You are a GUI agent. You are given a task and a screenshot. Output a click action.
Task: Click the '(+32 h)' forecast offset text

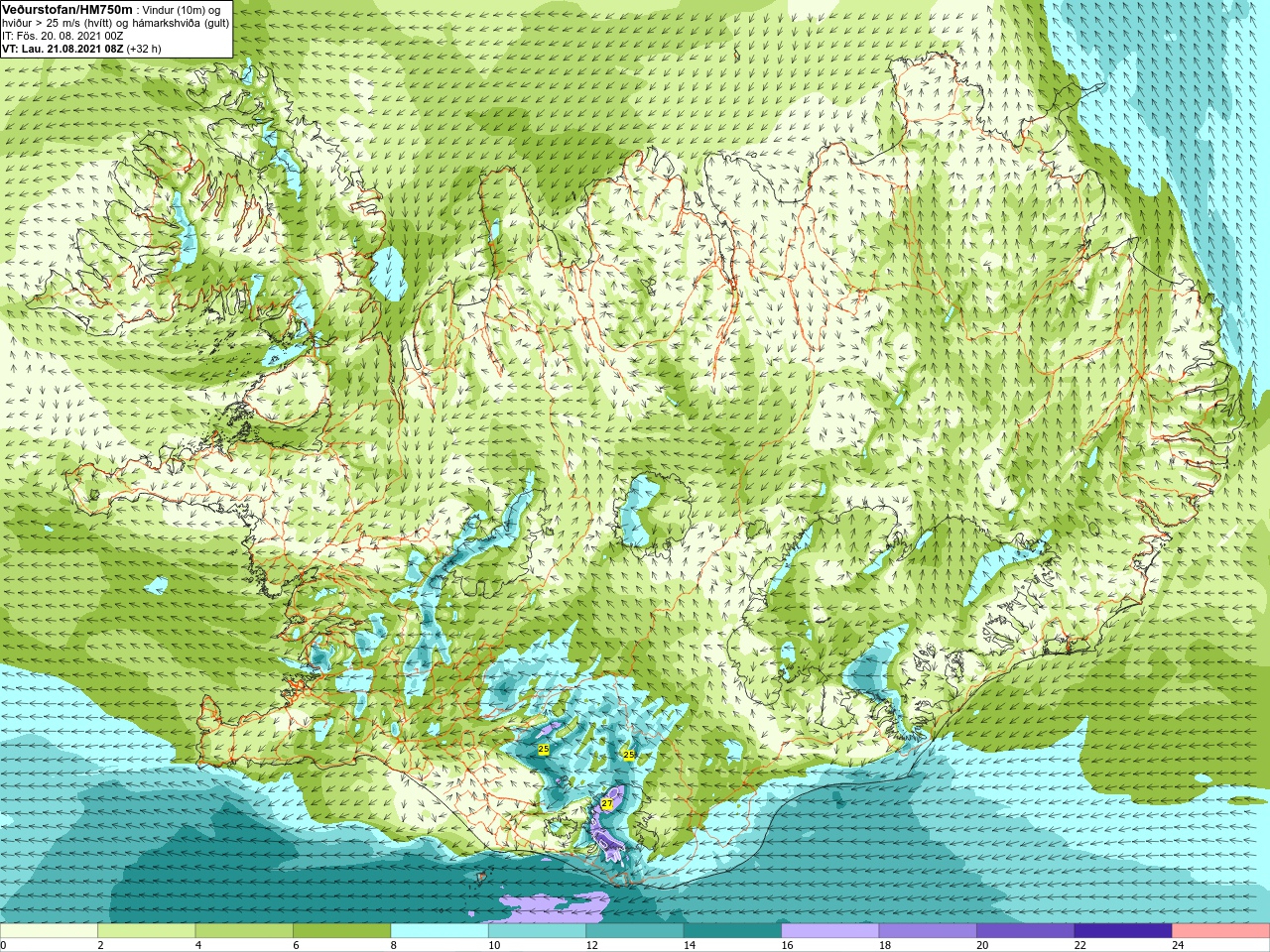tap(144, 49)
